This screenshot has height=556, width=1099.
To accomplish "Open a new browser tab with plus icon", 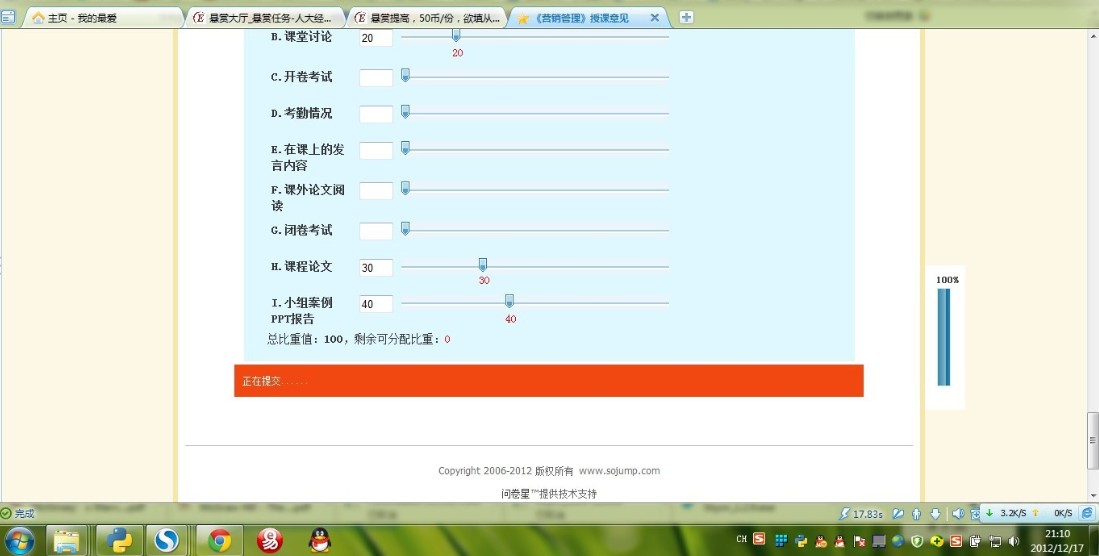I will coord(686,17).
